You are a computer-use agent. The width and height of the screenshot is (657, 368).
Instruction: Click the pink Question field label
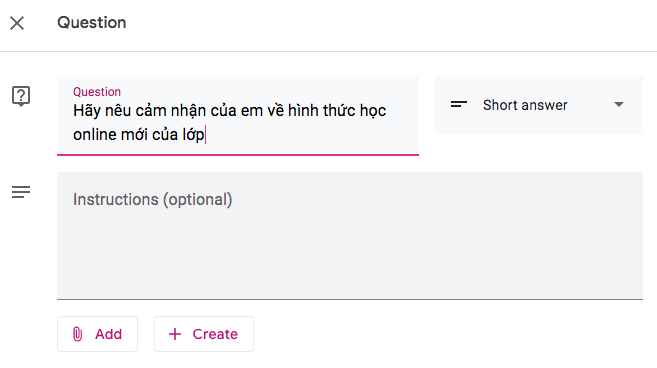[x=97, y=92]
